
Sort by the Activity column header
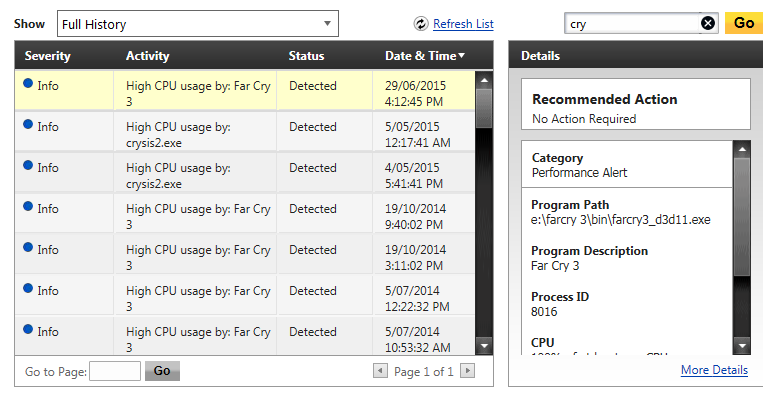147,56
